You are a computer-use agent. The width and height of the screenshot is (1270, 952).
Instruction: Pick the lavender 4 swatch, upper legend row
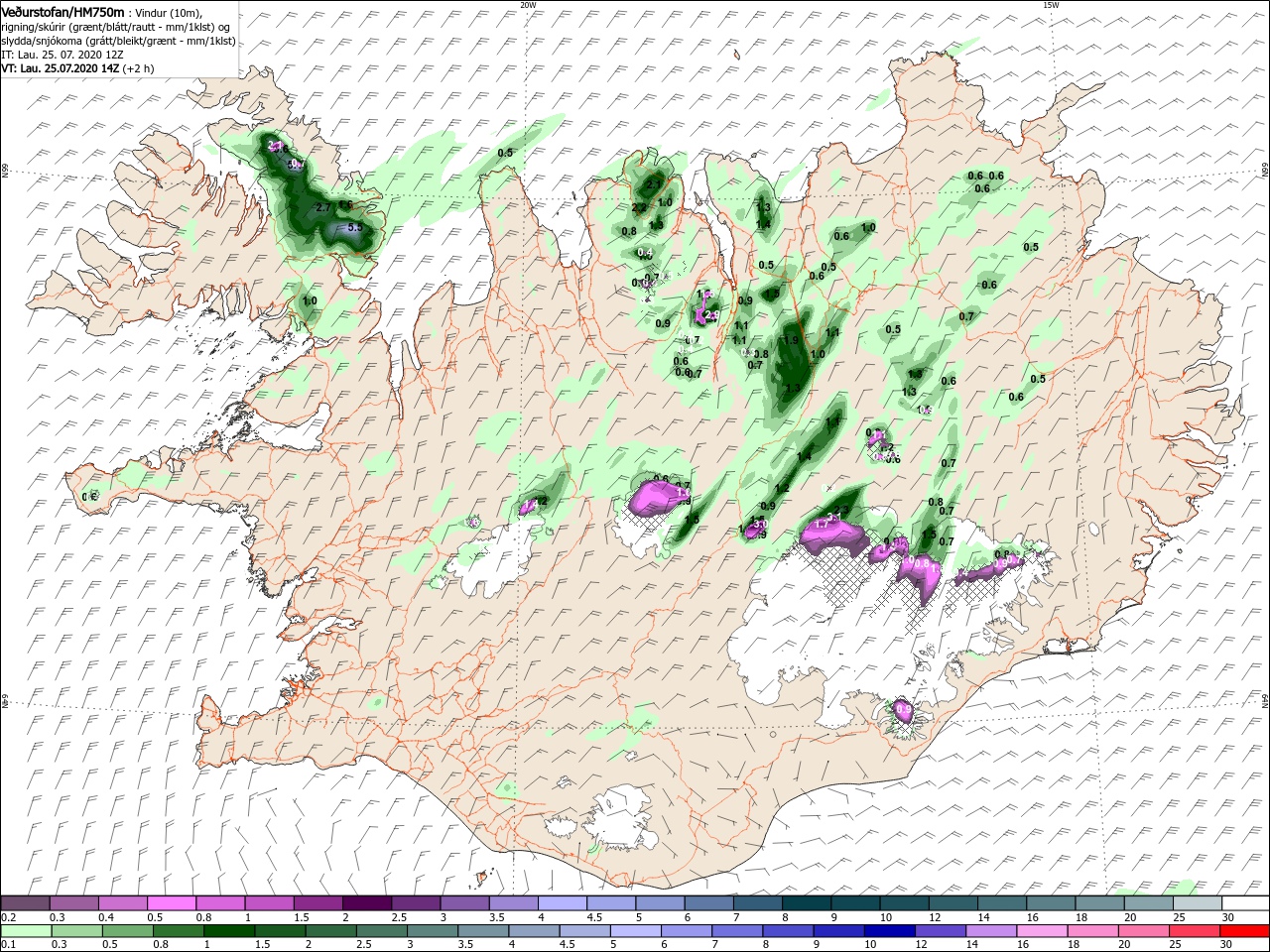coord(562,903)
